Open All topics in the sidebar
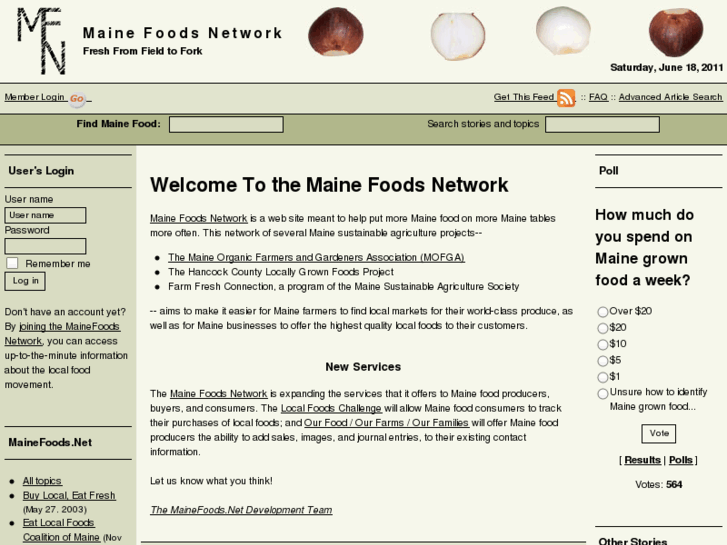Screen dimensions: 727x545 pyautogui.click(x=42, y=481)
